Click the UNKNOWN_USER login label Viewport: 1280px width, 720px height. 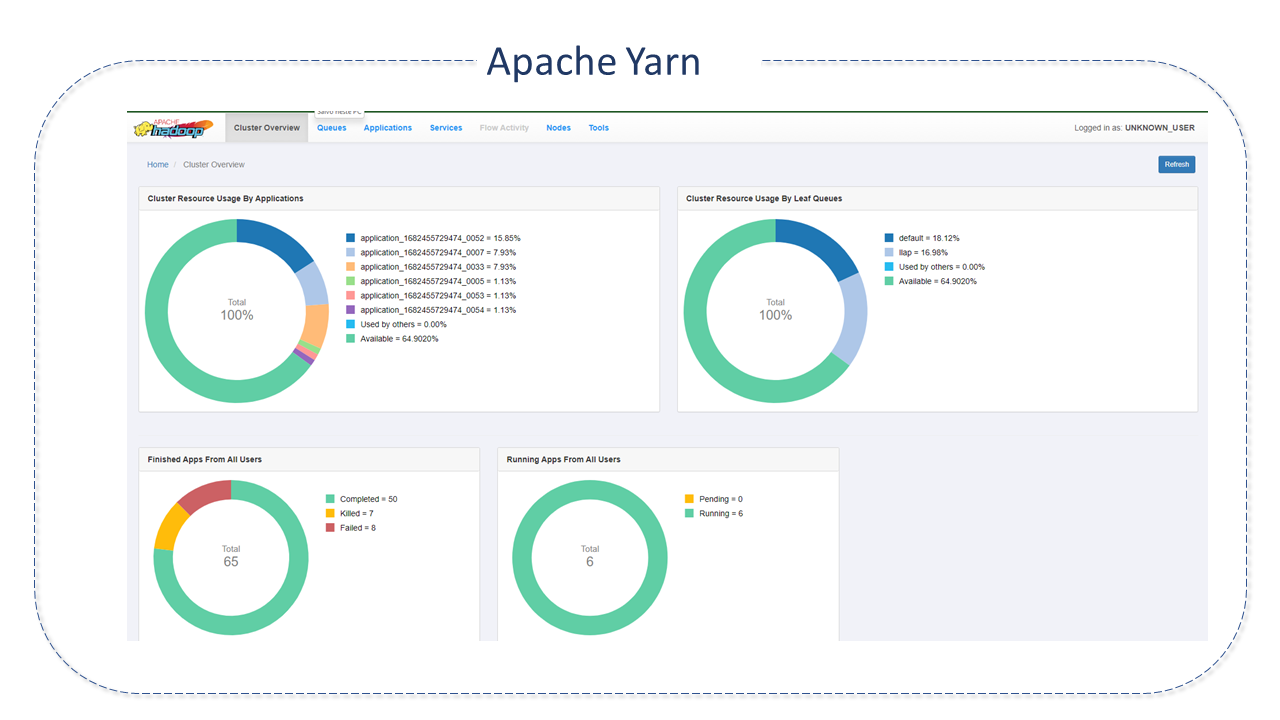point(1160,128)
